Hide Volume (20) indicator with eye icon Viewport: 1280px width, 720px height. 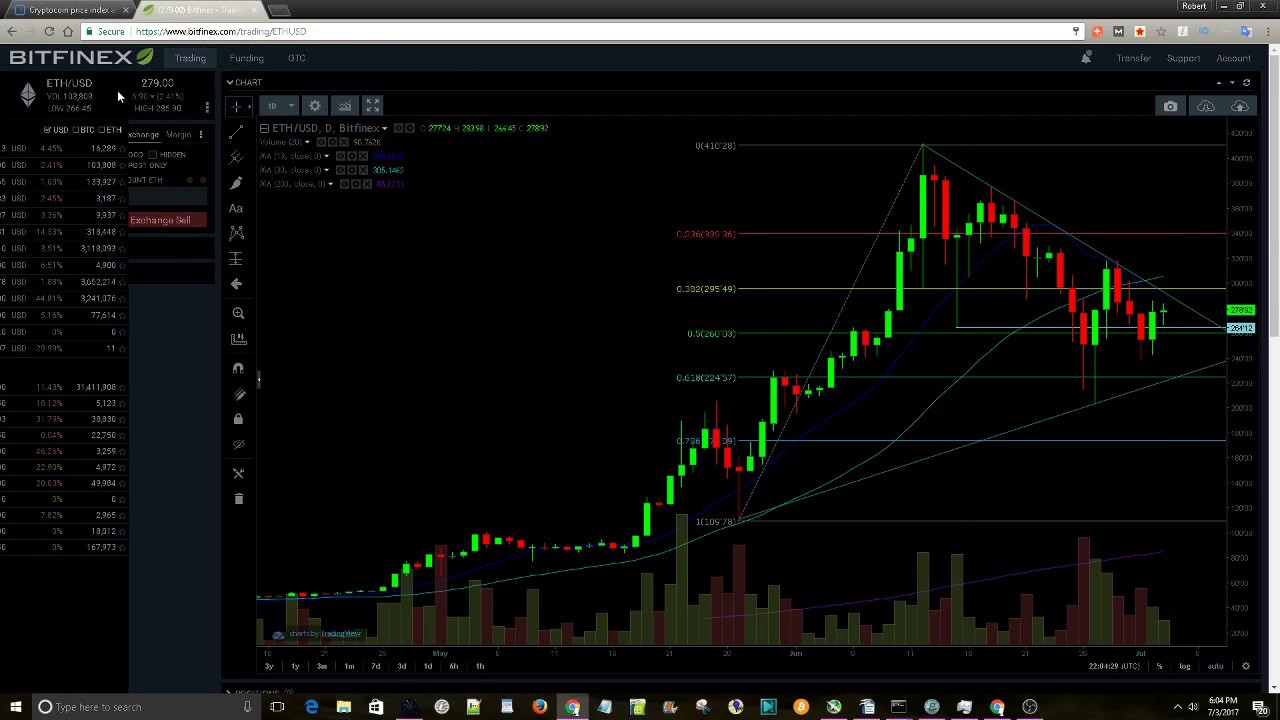point(319,142)
